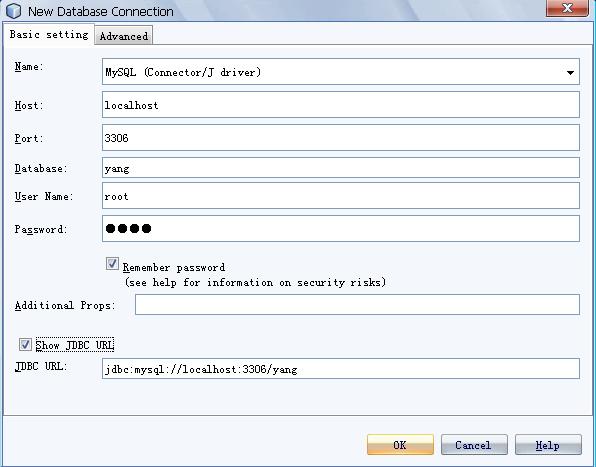Viewport: 596px width, 467px height.
Task: Confirm the connection with OK
Action: (400, 445)
